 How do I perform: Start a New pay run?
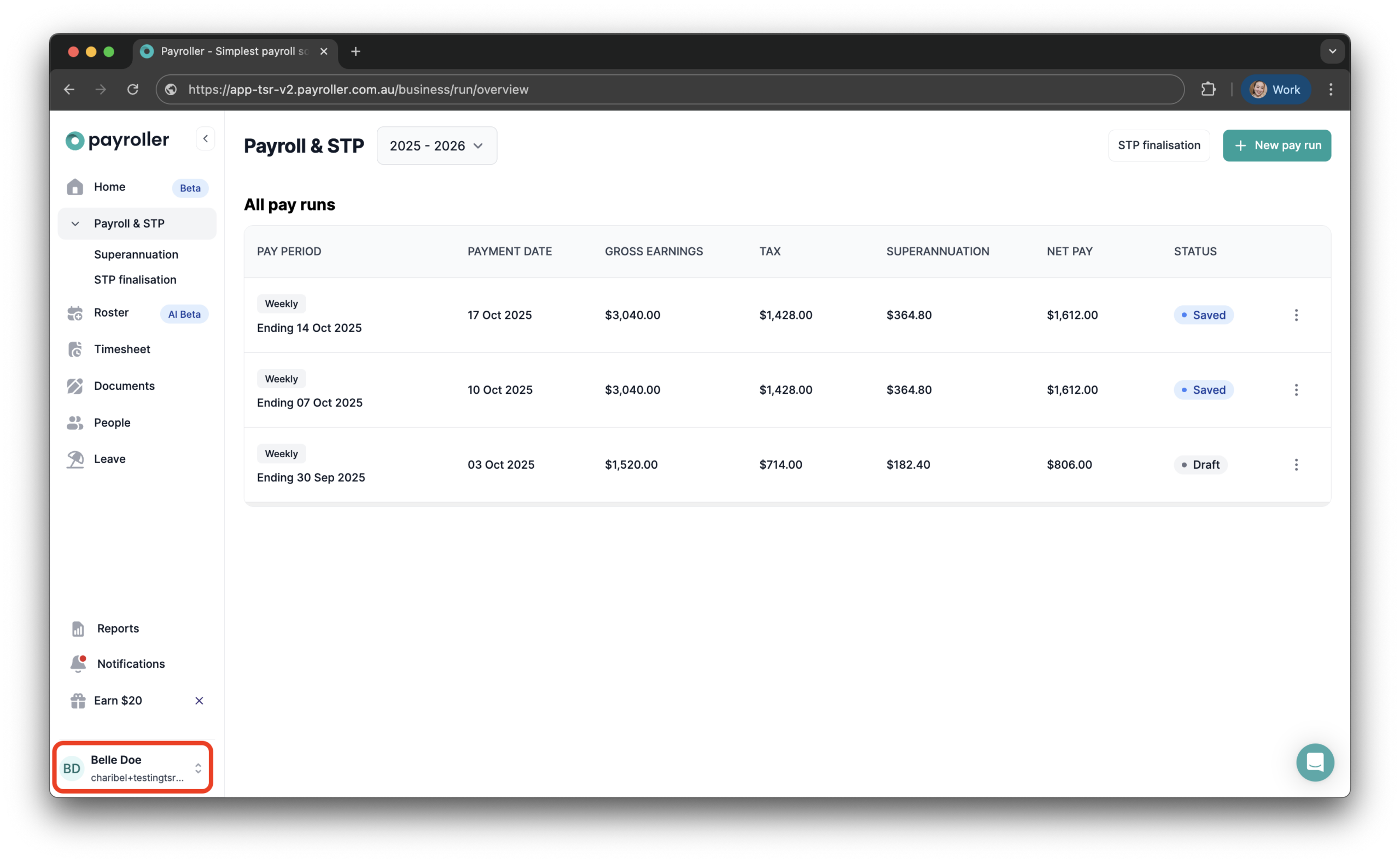point(1277,145)
